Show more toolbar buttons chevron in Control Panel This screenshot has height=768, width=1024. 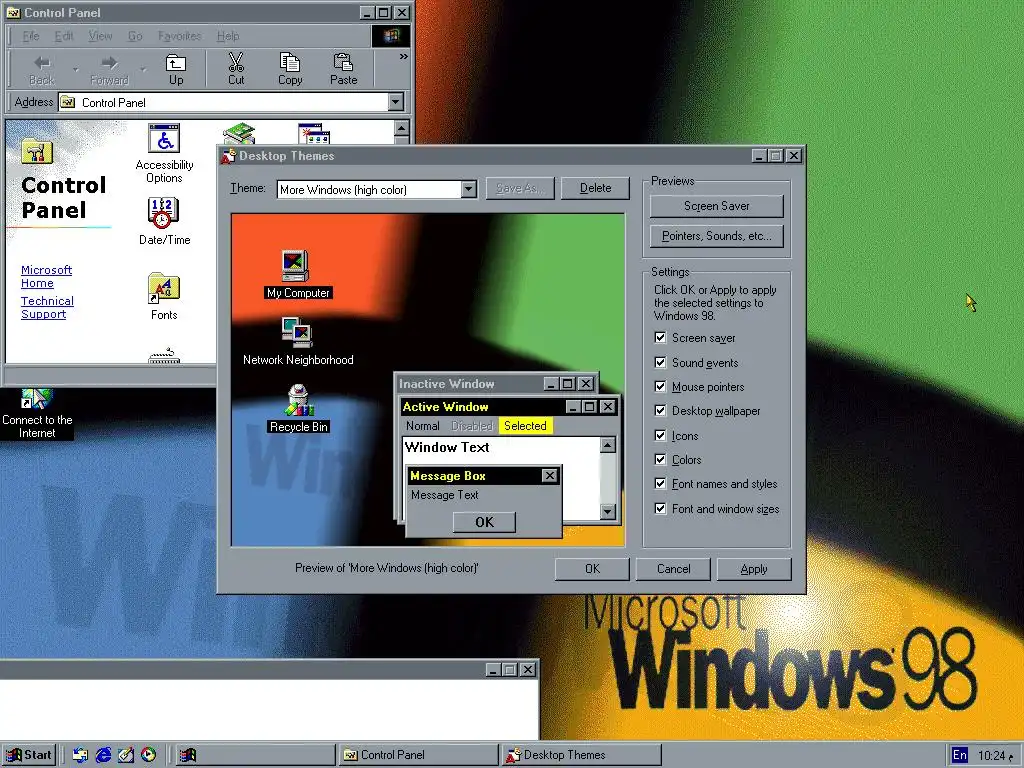pyautogui.click(x=404, y=57)
